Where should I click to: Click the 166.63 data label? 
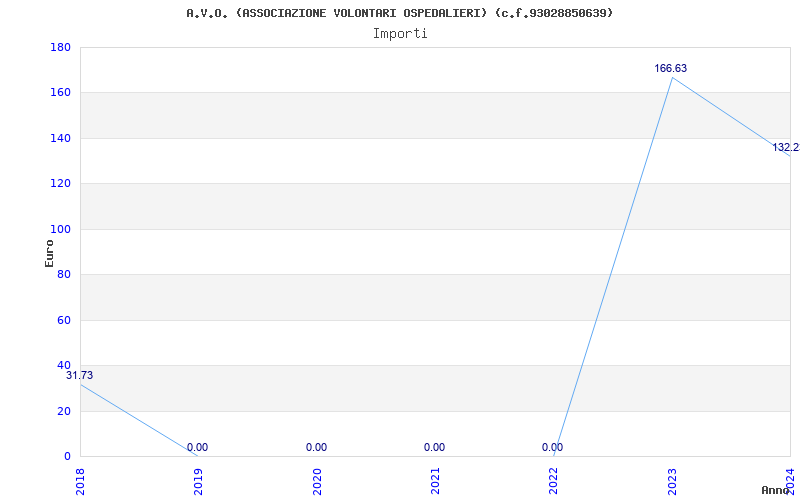(x=671, y=68)
